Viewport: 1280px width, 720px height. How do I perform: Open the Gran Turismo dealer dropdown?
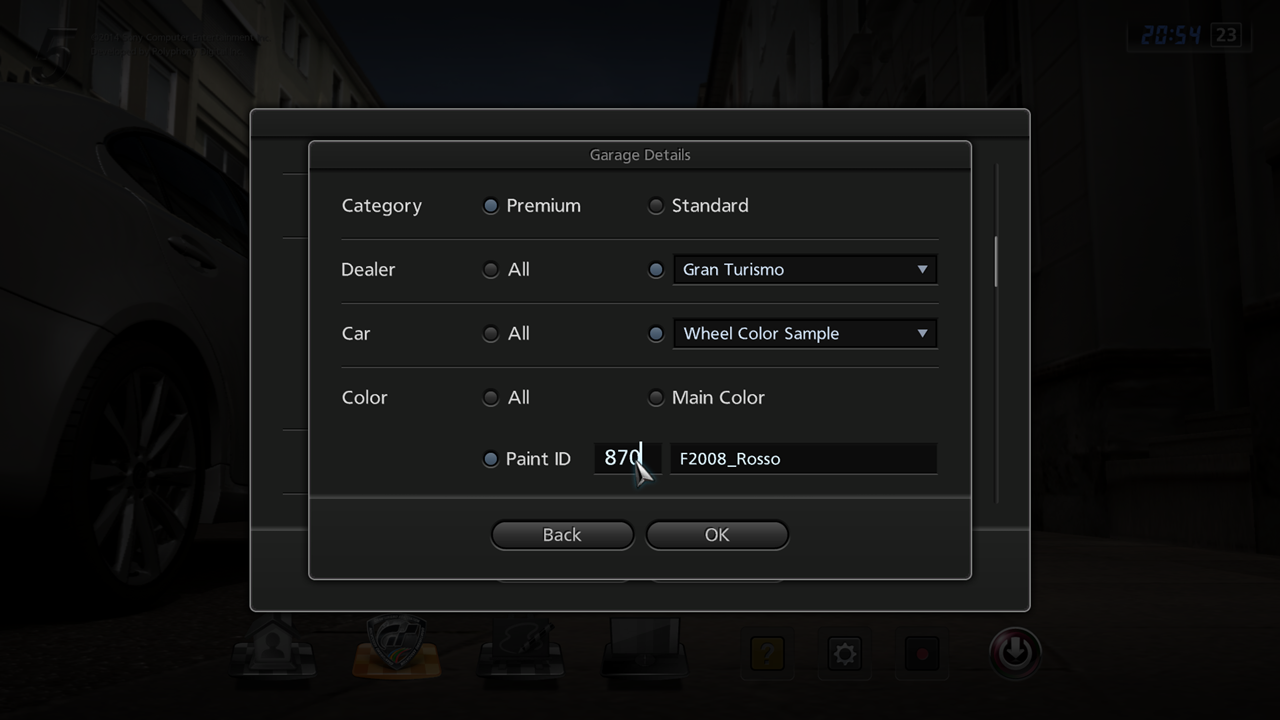point(805,269)
